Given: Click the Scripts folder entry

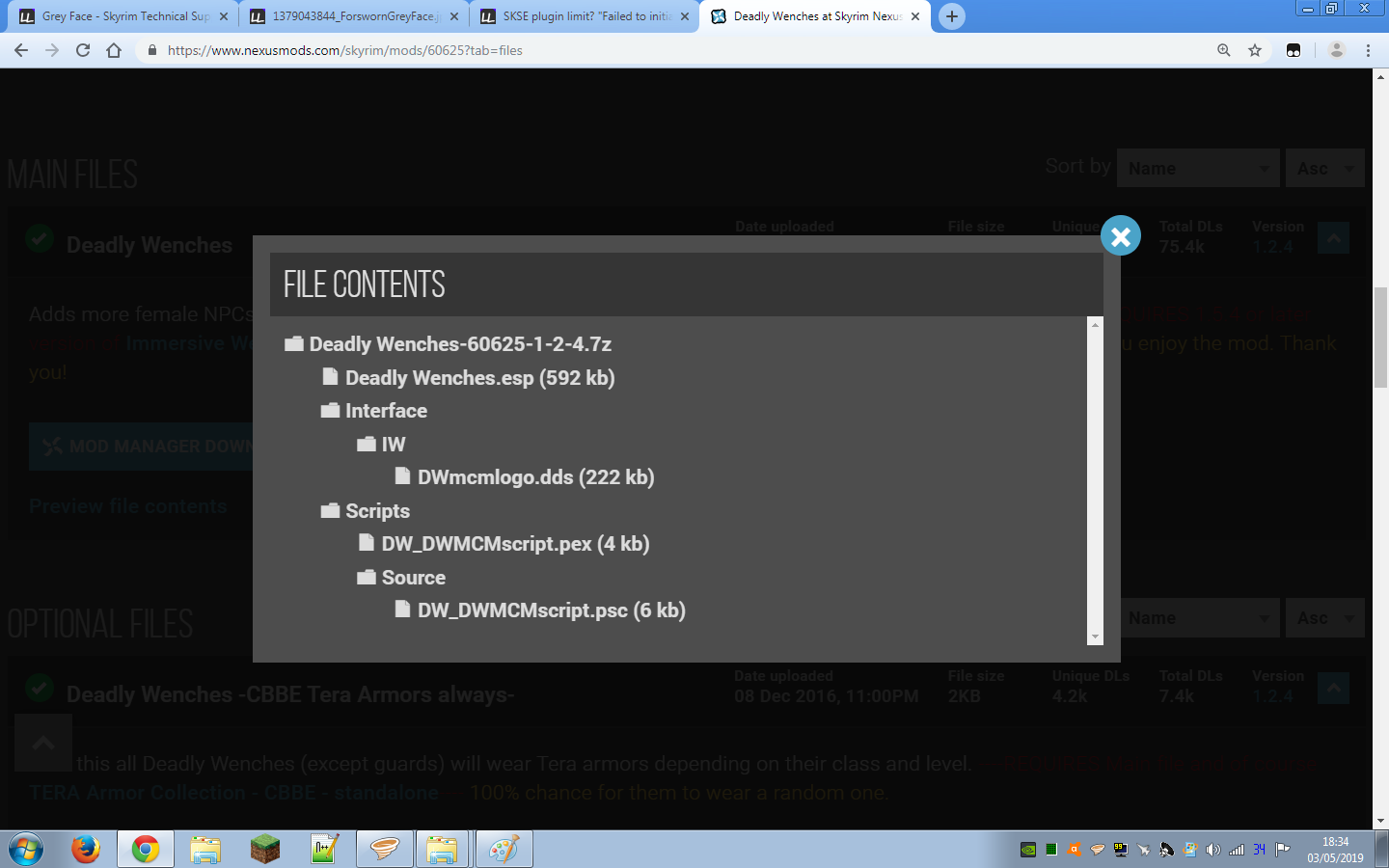Looking at the screenshot, I should (366, 510).
